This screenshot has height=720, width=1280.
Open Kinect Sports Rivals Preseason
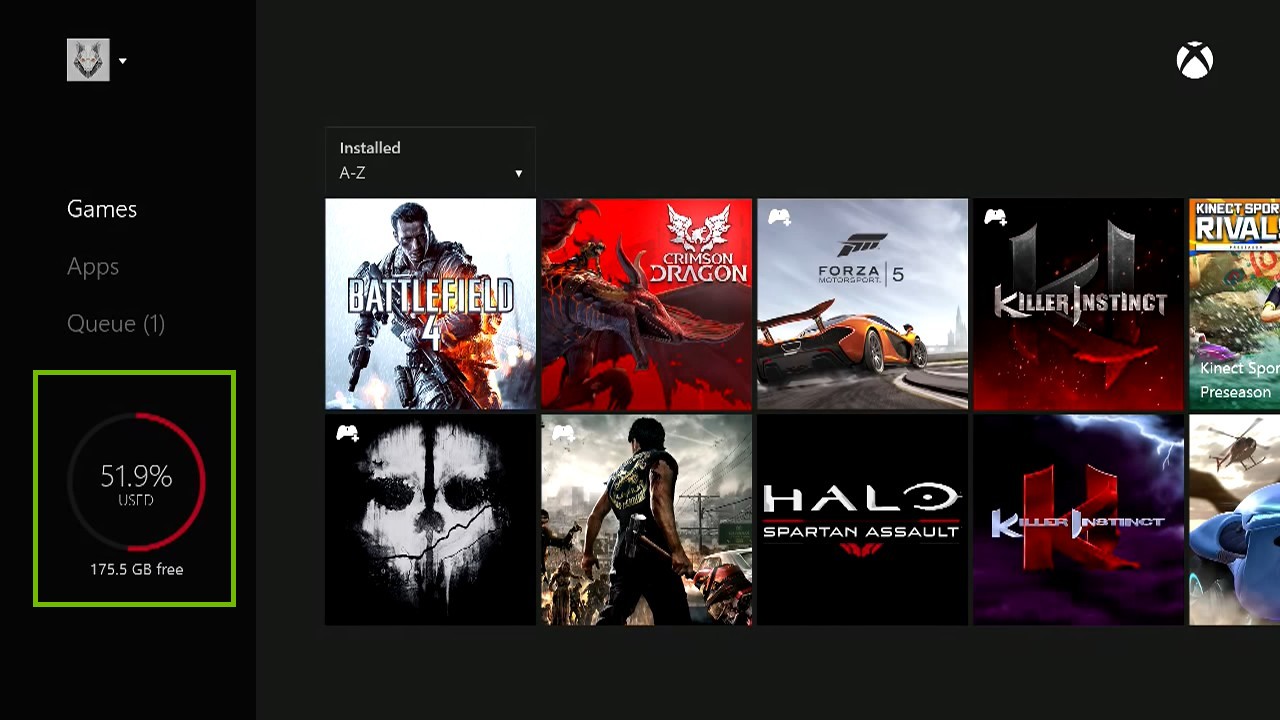[1235, 304]
